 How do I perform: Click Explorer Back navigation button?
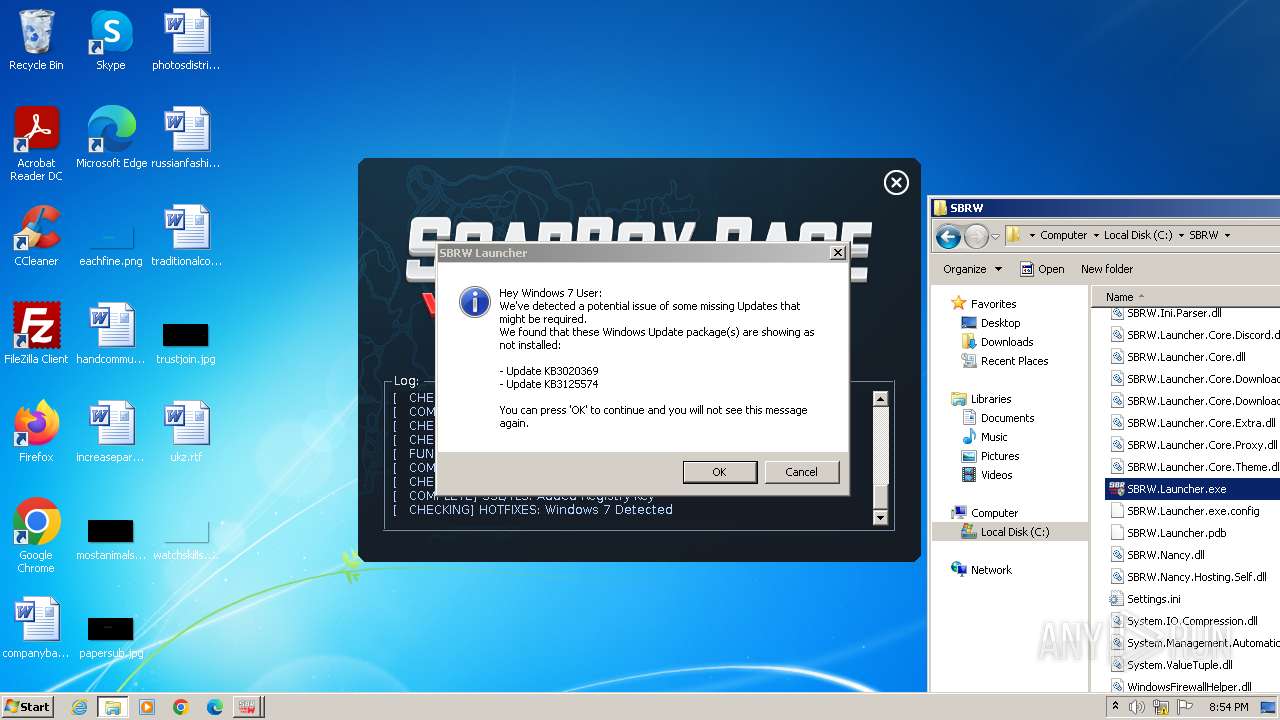(948, 236)
